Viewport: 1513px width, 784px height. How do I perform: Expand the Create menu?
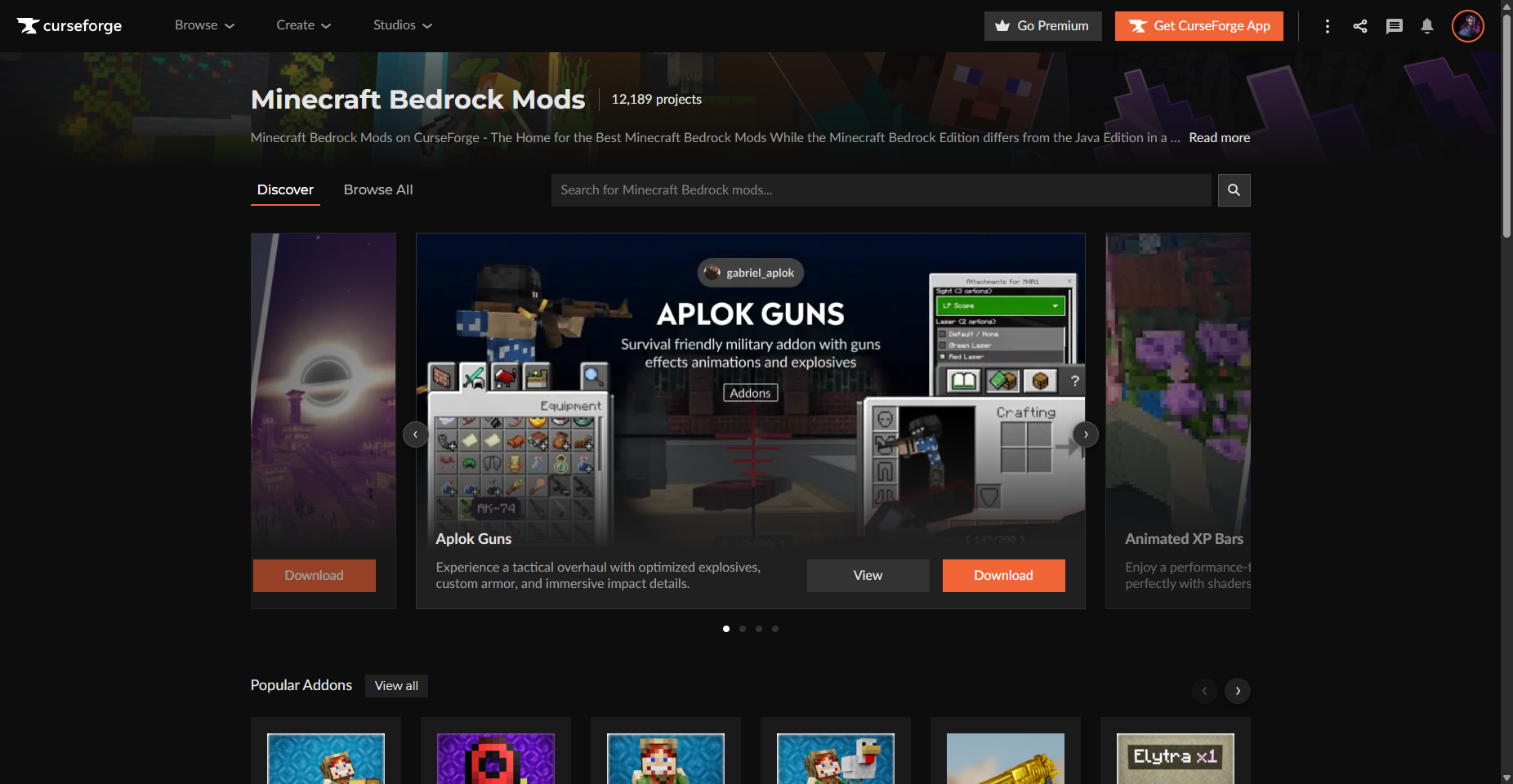click(304, 25)
